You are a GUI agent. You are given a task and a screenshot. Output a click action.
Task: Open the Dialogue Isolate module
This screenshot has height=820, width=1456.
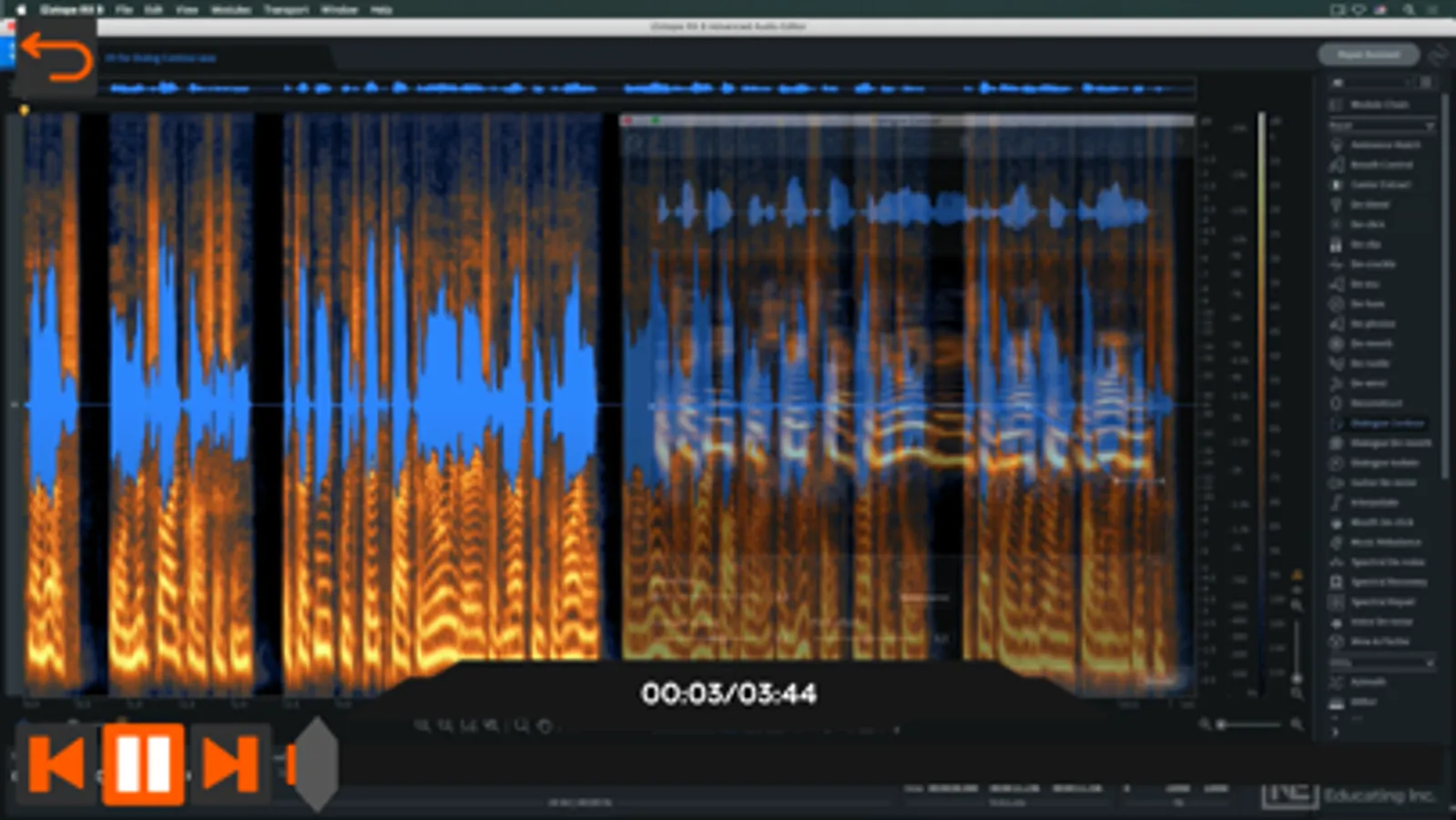[x=1375, y=463]
